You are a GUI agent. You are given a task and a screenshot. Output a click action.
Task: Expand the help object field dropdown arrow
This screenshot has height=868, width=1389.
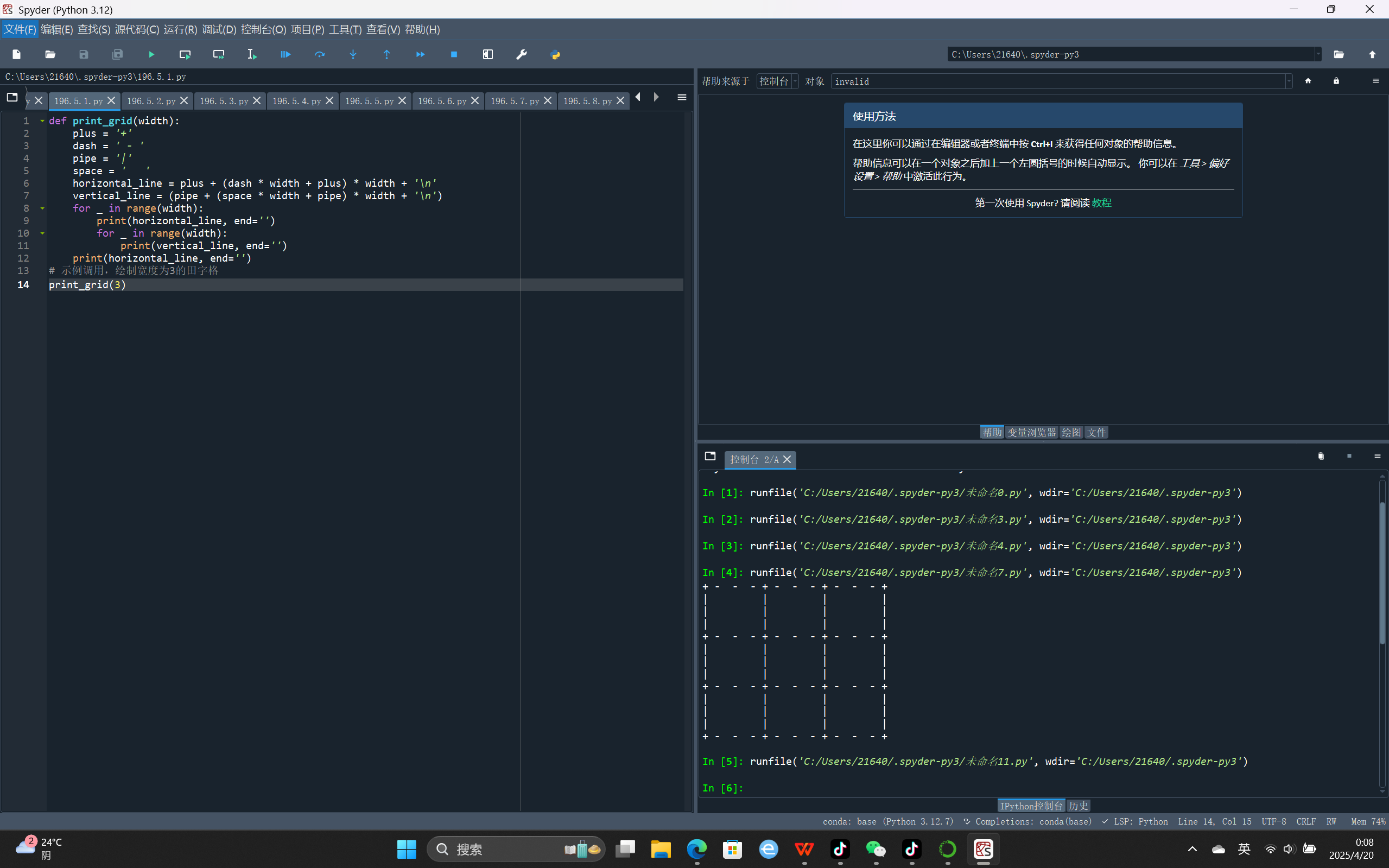pos(1289,81)
